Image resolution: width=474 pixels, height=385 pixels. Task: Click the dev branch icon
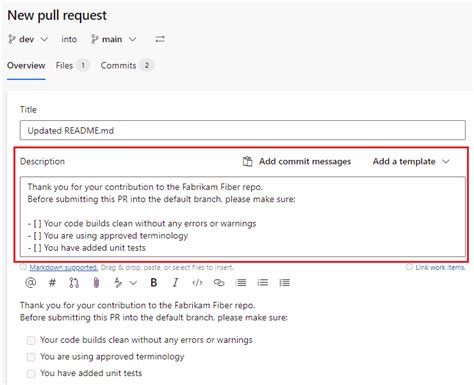click(x=12, y=39)
